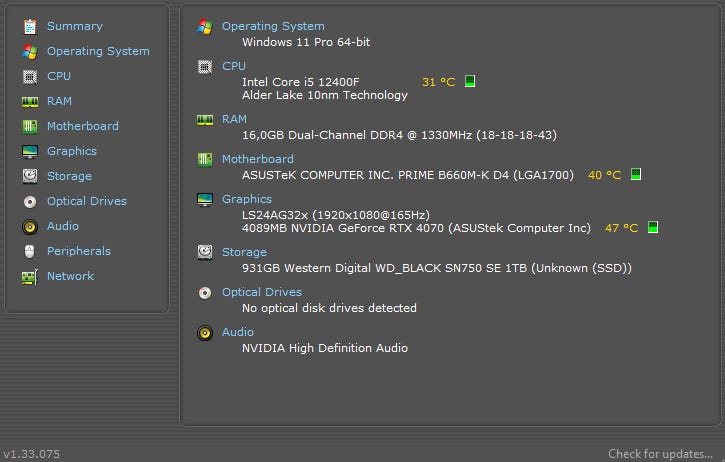Click the Peripherals mouse icon in sidebar
725x462 pixels.
(x=30, y=252)
